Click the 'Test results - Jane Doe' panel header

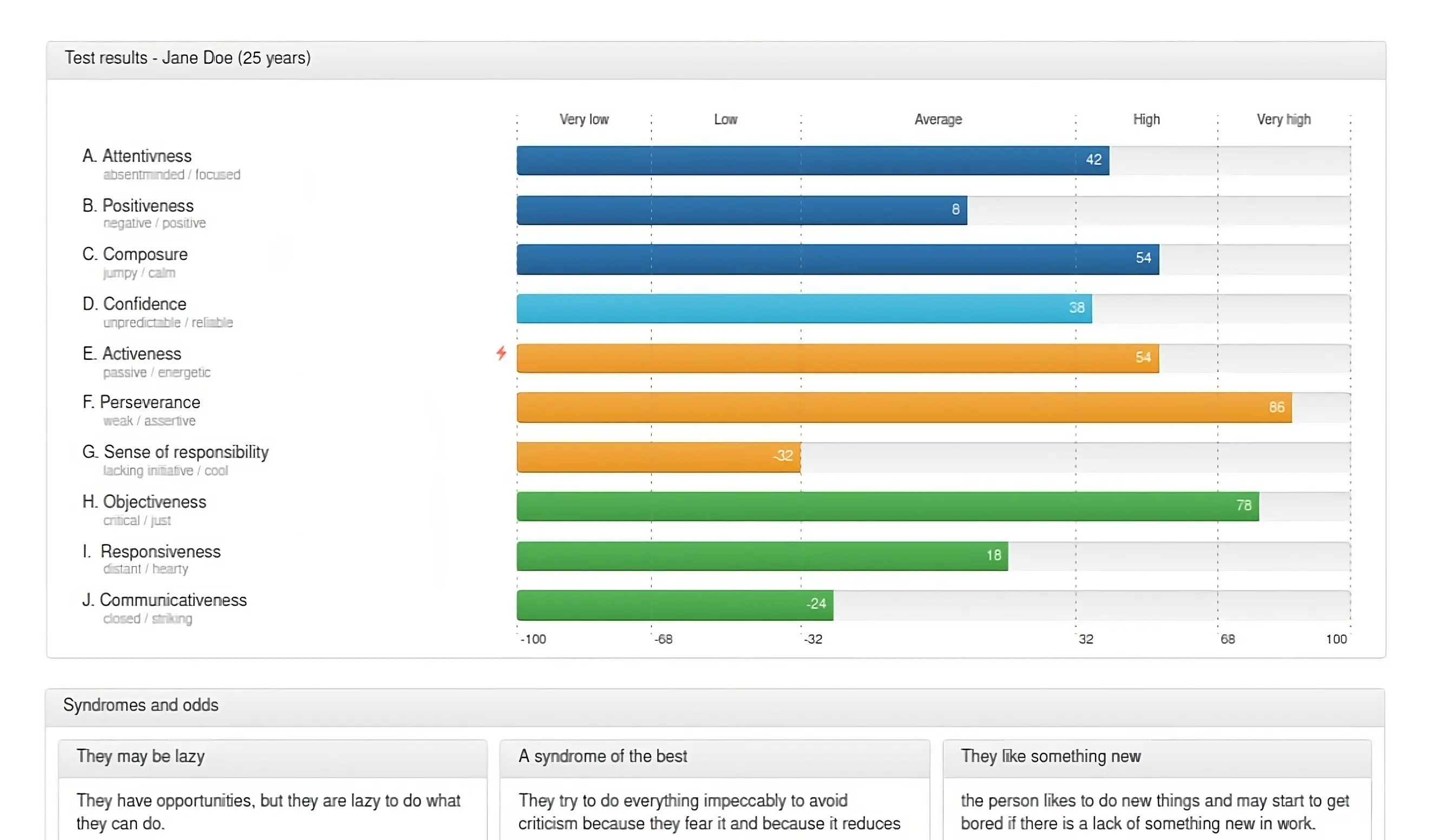187,58
